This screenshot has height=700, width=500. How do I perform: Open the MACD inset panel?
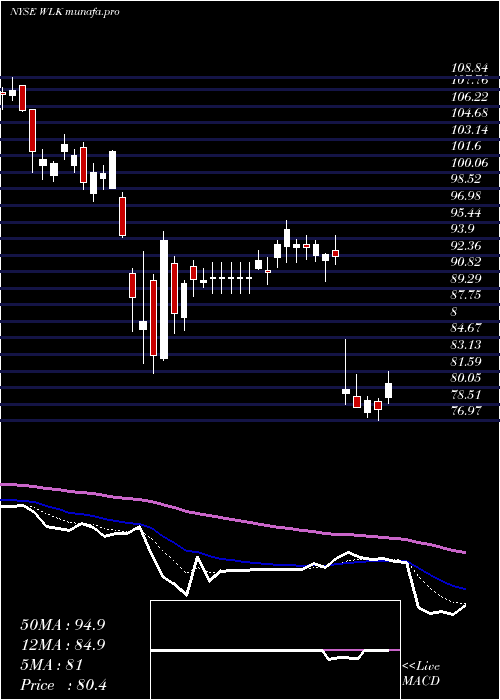click(275, 650)
